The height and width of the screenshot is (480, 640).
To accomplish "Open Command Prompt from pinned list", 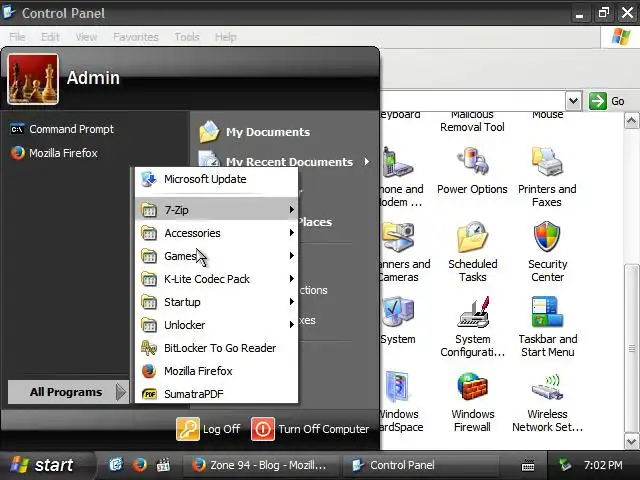I will (61, 129).
